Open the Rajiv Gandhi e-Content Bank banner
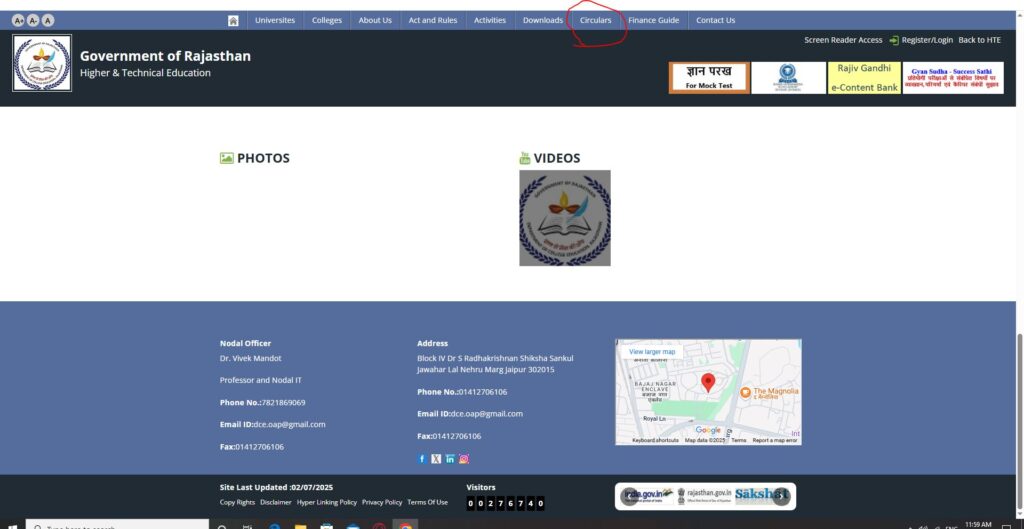Viewport: 1024px width, 529px height. pyautogui.click(x=865, y=78)
